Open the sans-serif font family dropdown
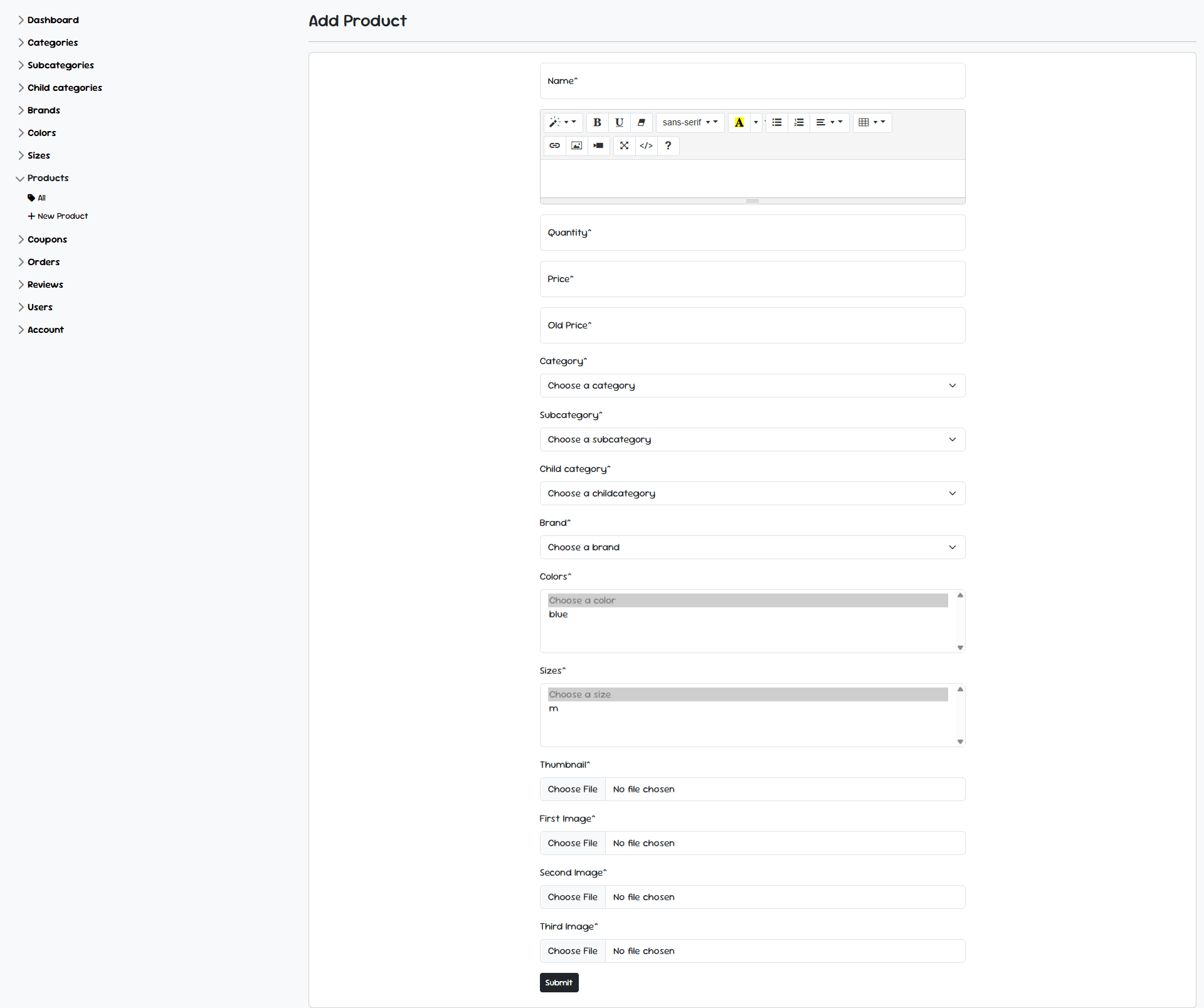This screenshot has height=1008, width=1204. click(690, 122)
